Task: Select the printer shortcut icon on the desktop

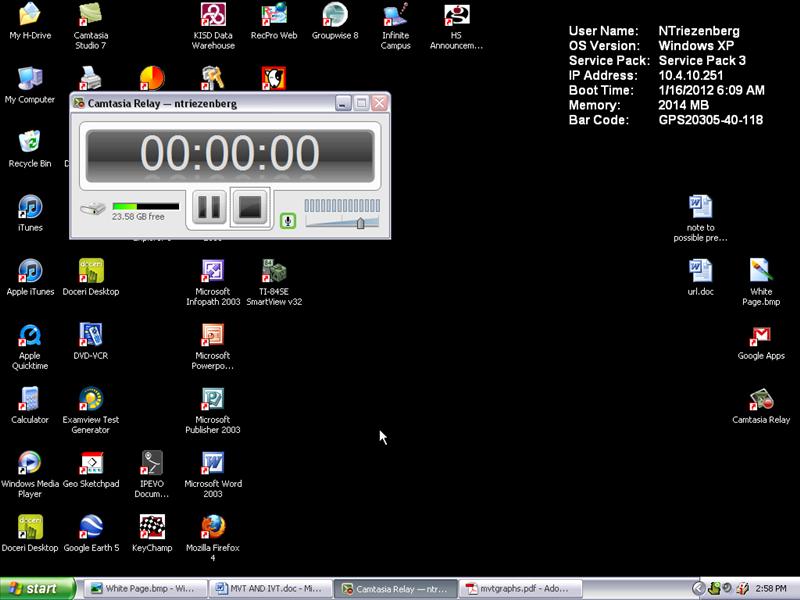Action: [91, 78]
